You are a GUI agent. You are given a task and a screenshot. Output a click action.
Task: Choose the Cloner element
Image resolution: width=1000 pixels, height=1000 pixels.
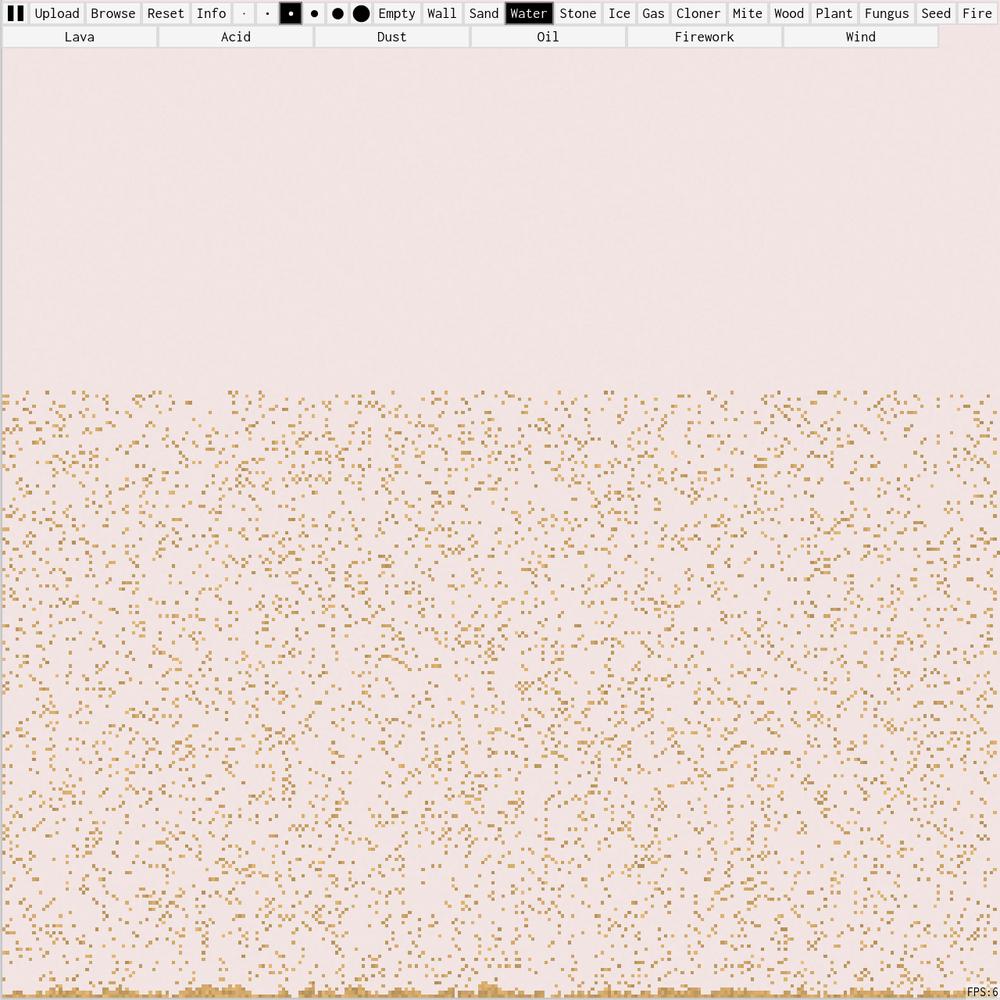[698, 13]
